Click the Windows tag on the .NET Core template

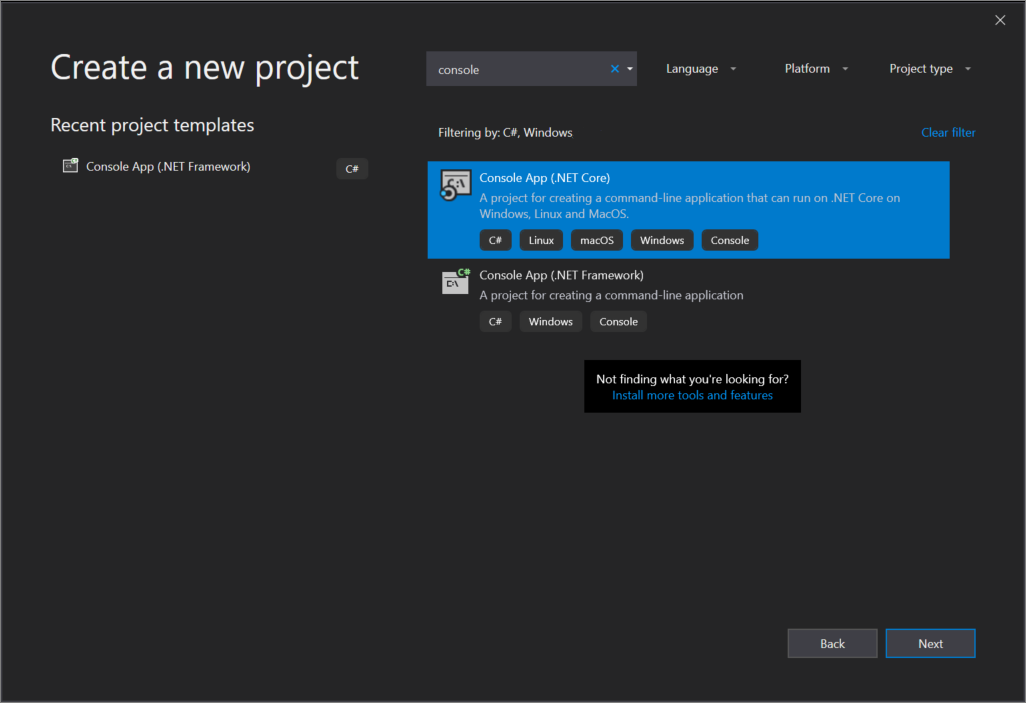point(662,240)
